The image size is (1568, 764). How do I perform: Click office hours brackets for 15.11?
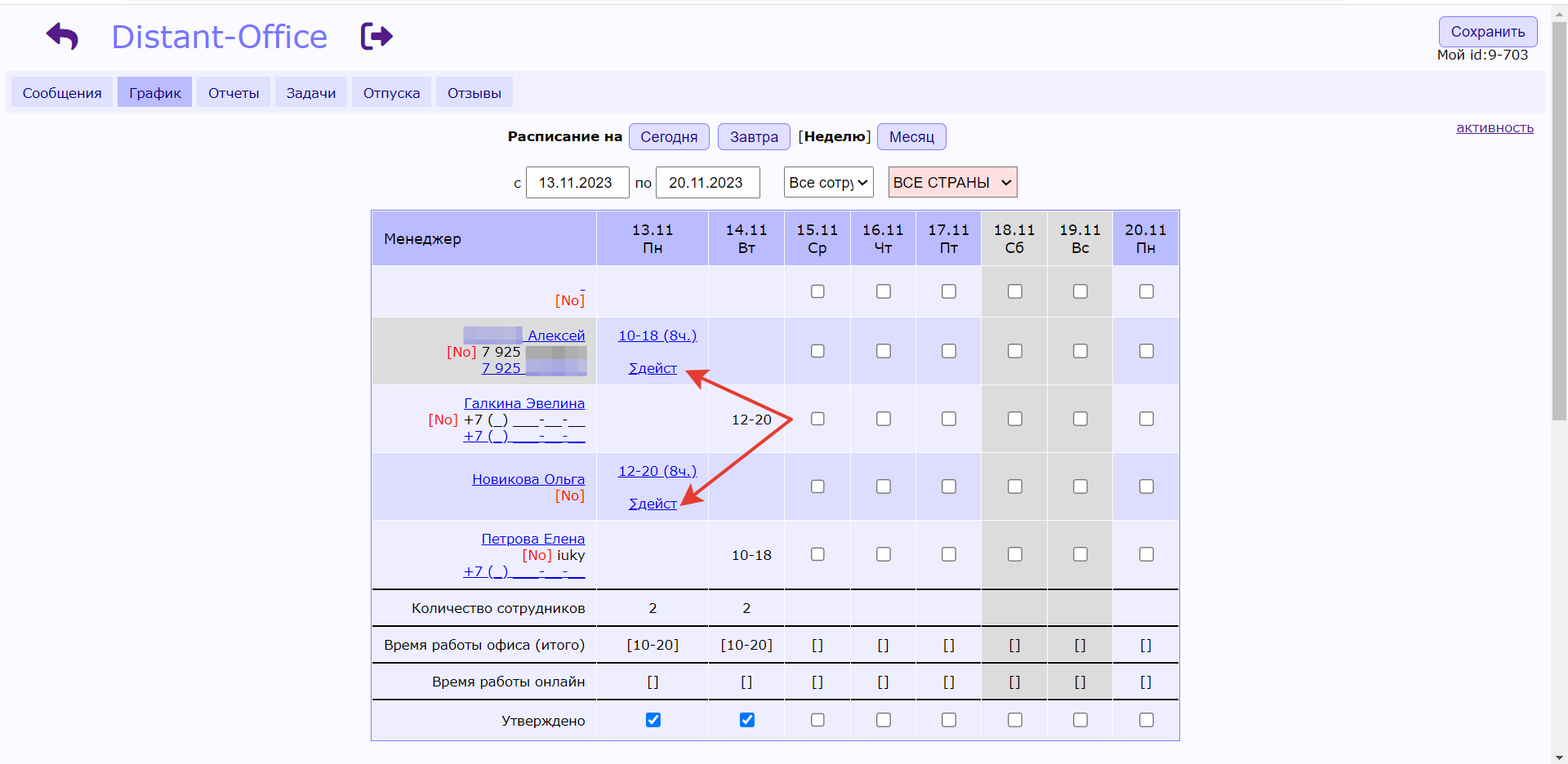[x=817, y=645]
